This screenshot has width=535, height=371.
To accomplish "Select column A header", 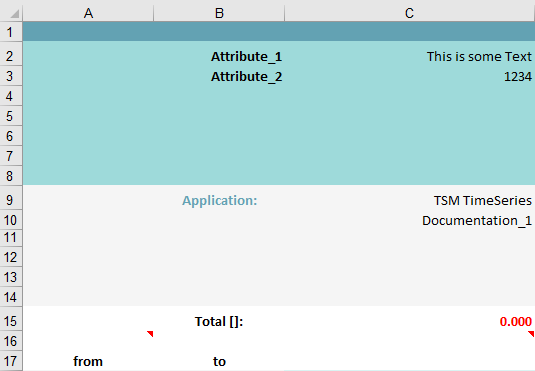I will pyautogui.click(x=88, y=13).
